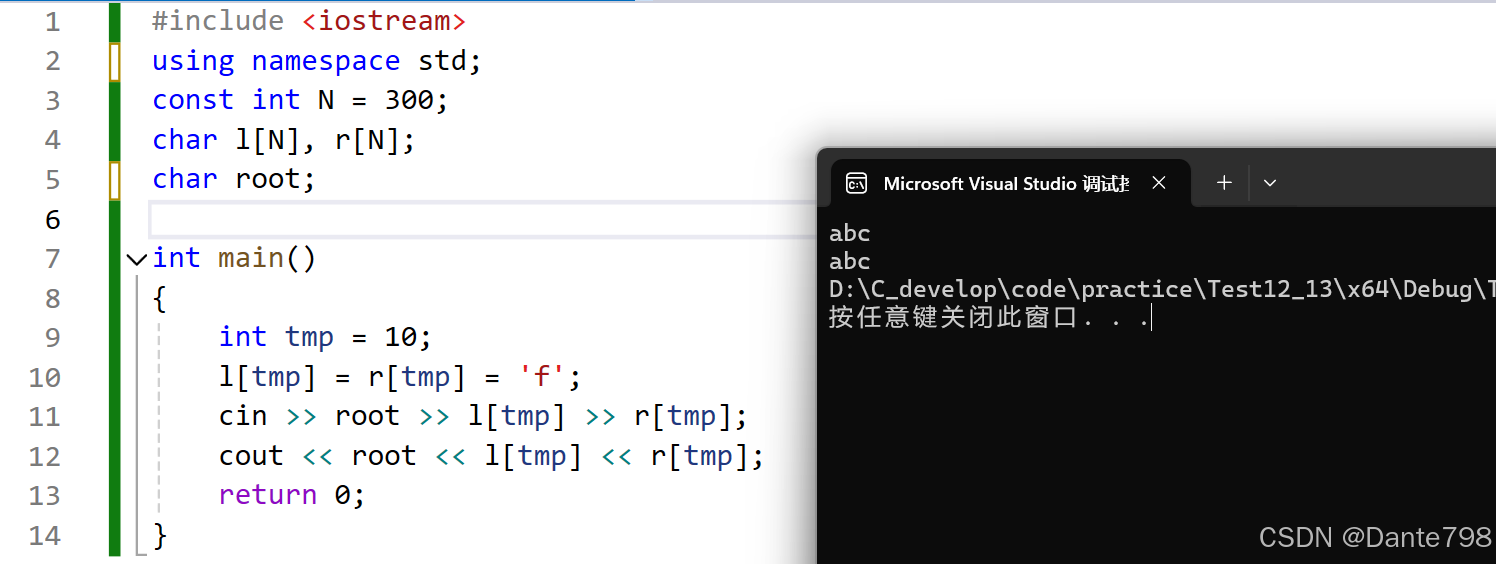Close the Microsoft Visual Studio debug console tab
The height and width of the screenshot is (564, 1496).
(x=1159, y=183)
